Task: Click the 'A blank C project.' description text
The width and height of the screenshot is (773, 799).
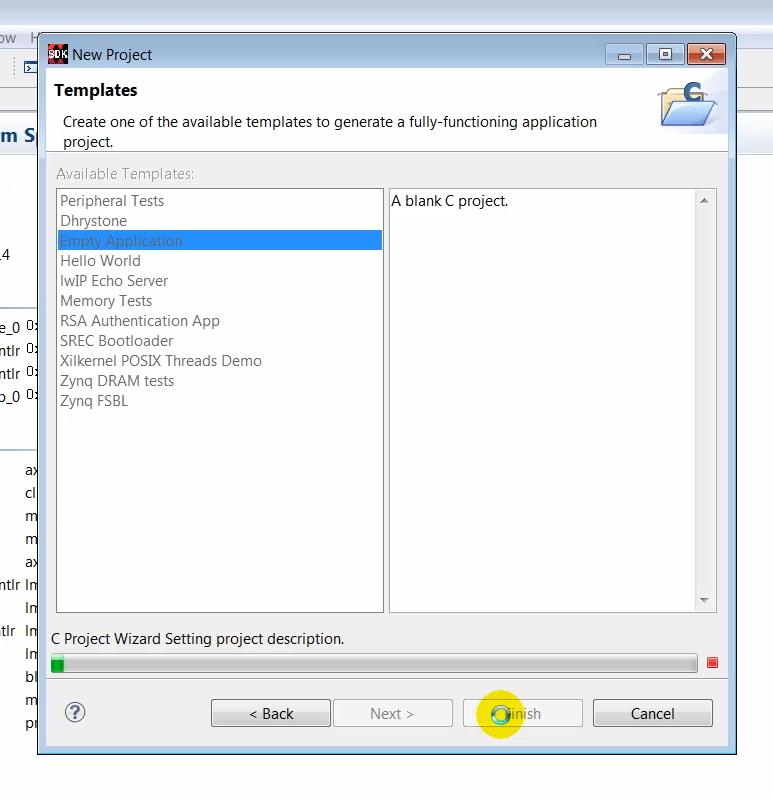Action: coord(449,201)
